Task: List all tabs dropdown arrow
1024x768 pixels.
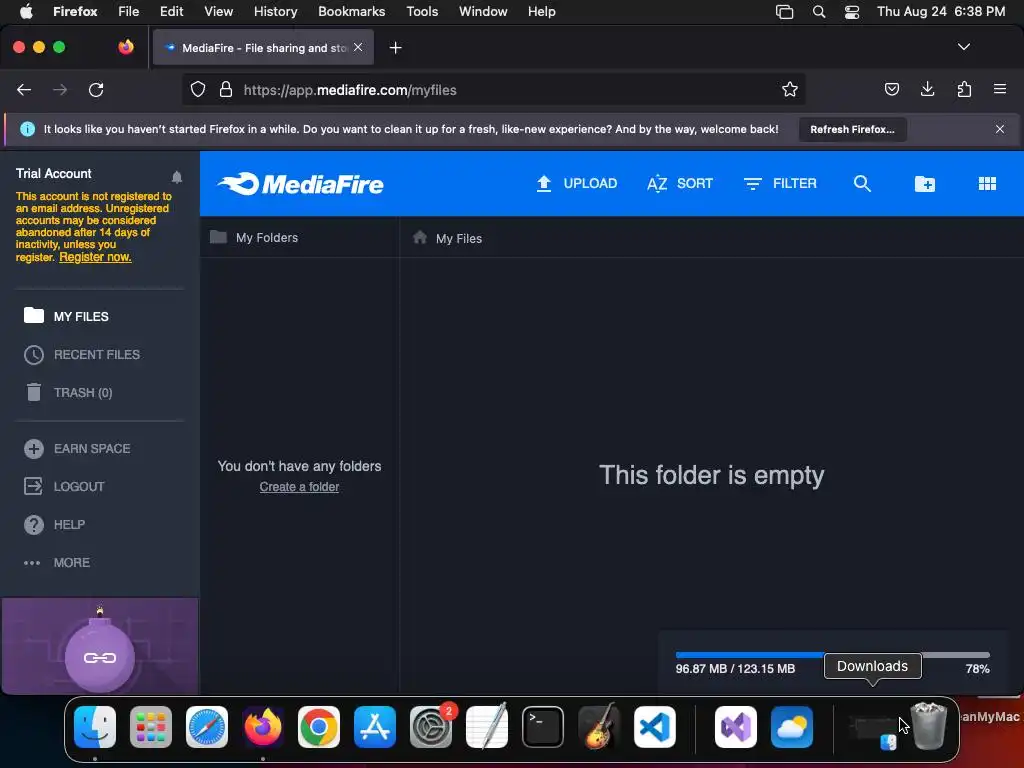Action: pyautogui.click(x=964, y=47)
